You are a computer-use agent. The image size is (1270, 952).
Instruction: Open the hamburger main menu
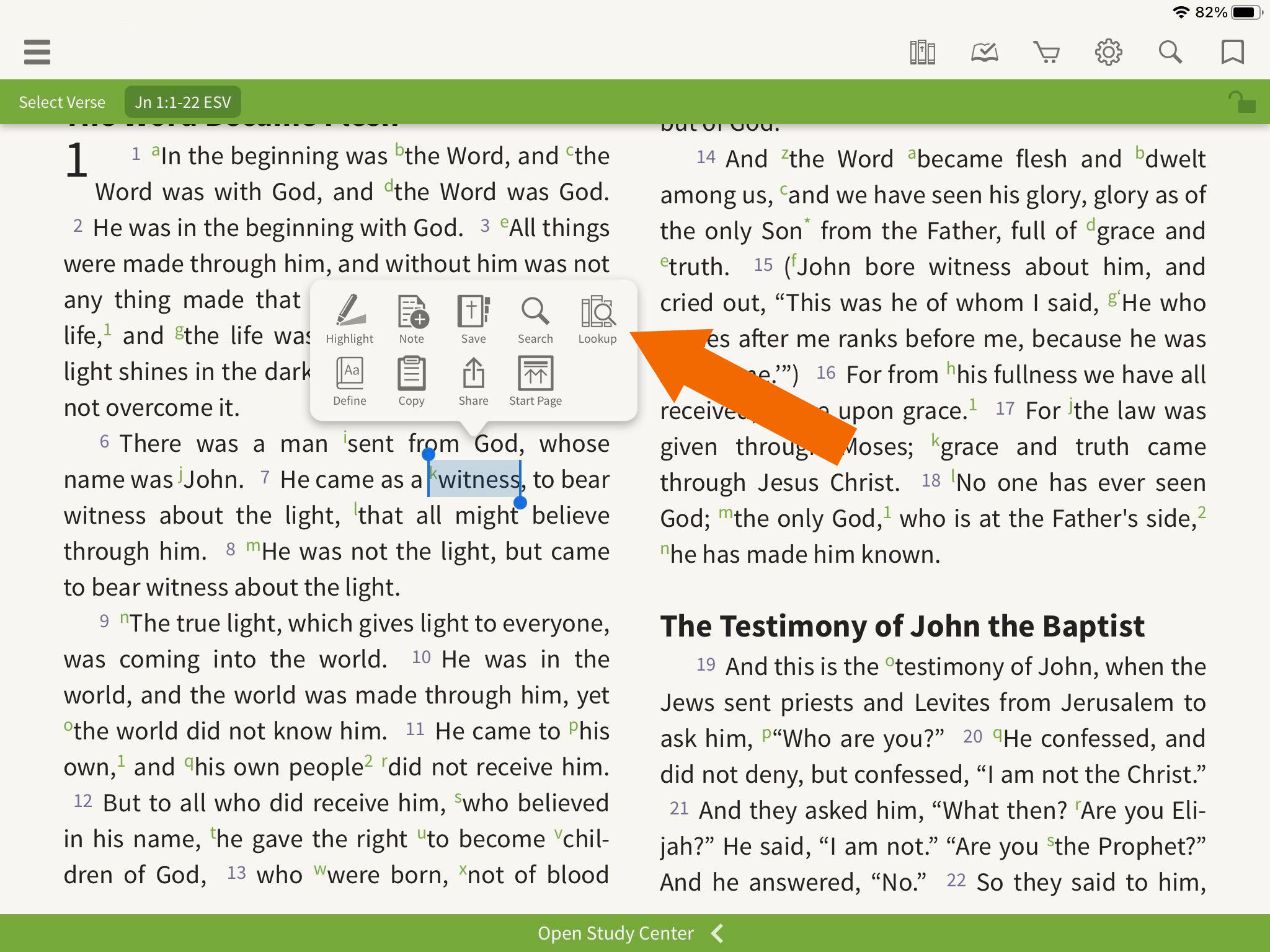(x=37, y=52)
